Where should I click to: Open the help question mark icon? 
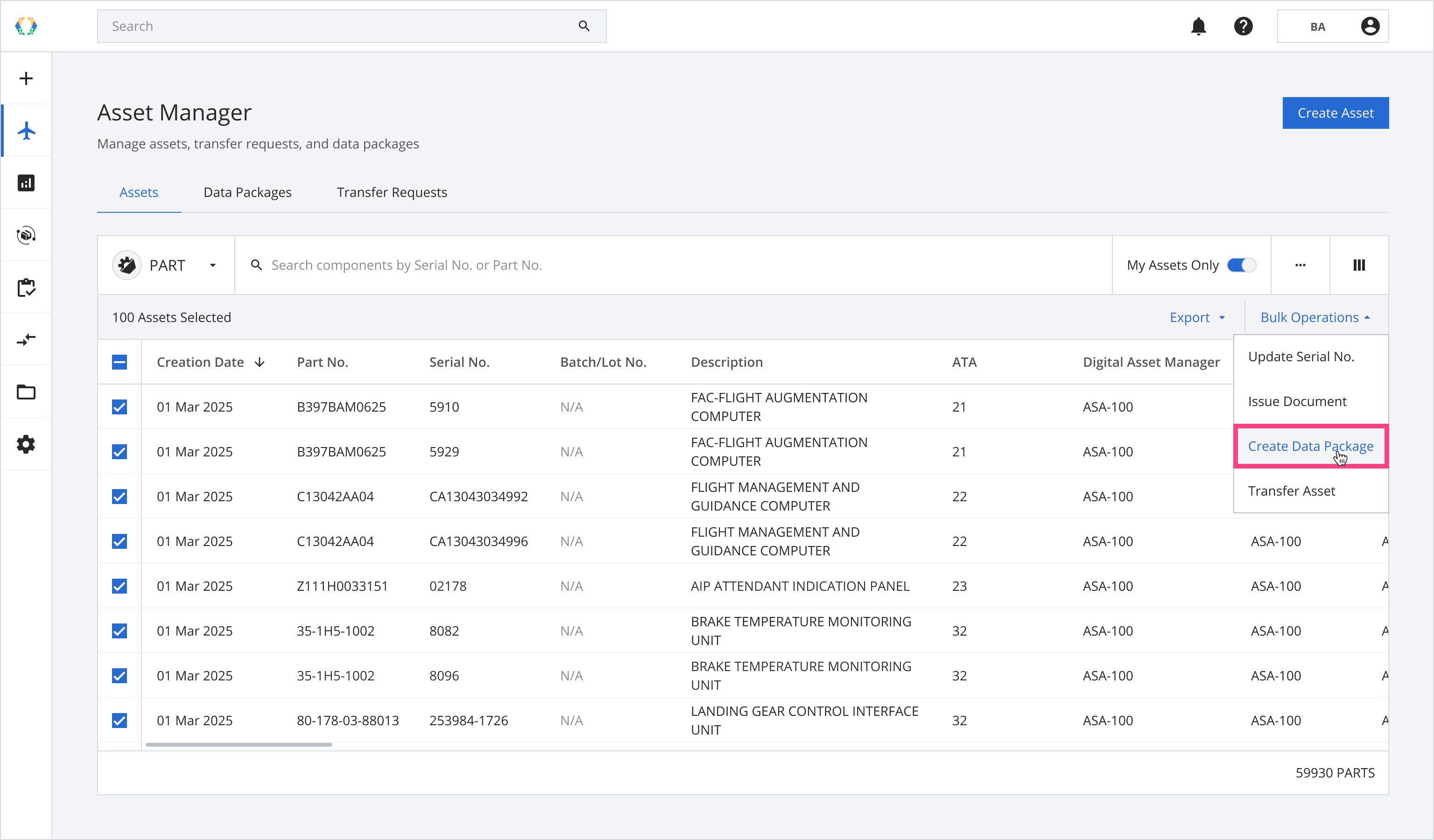click(1244, 26)
